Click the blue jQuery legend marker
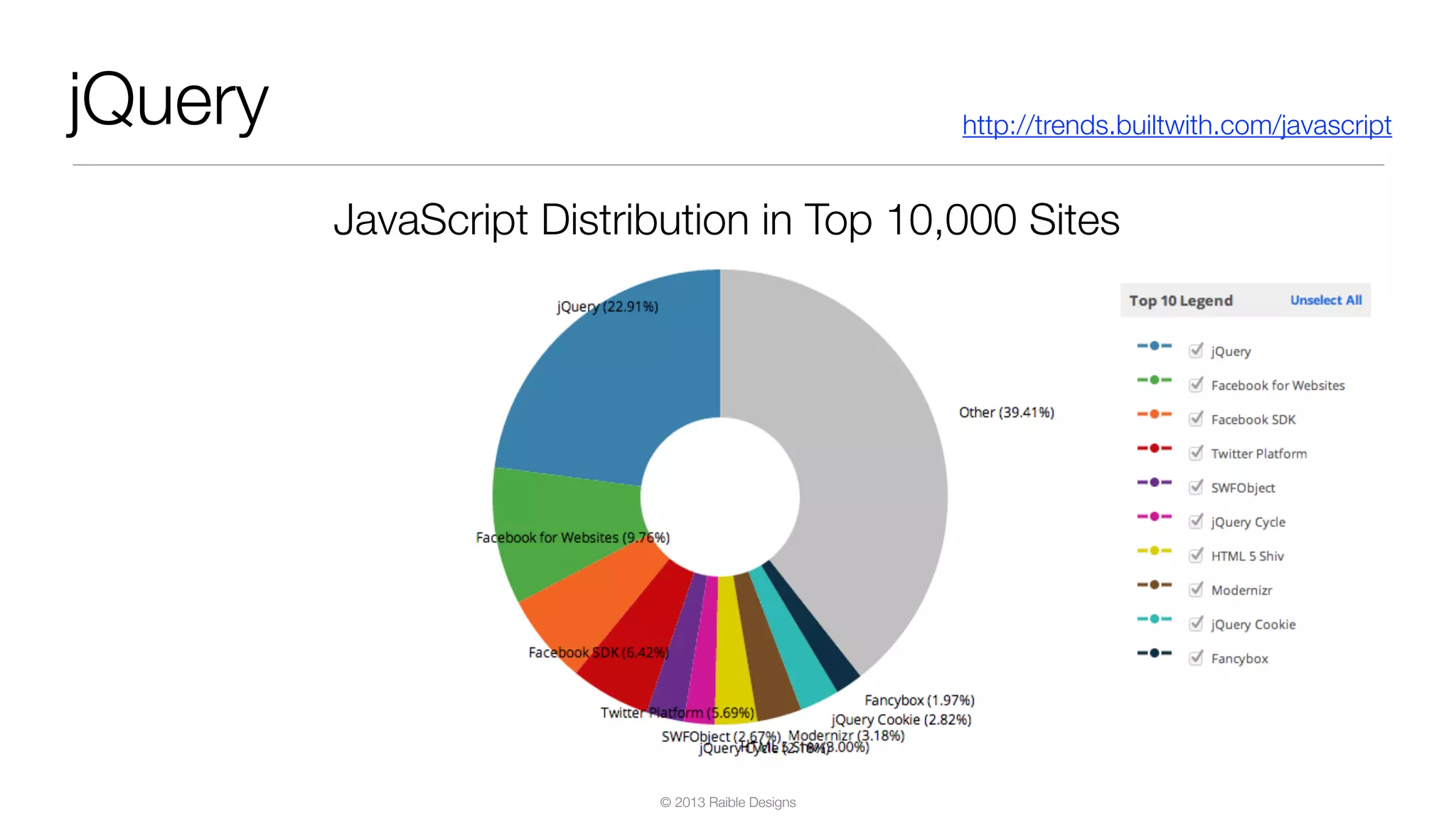 point(1155,346)
